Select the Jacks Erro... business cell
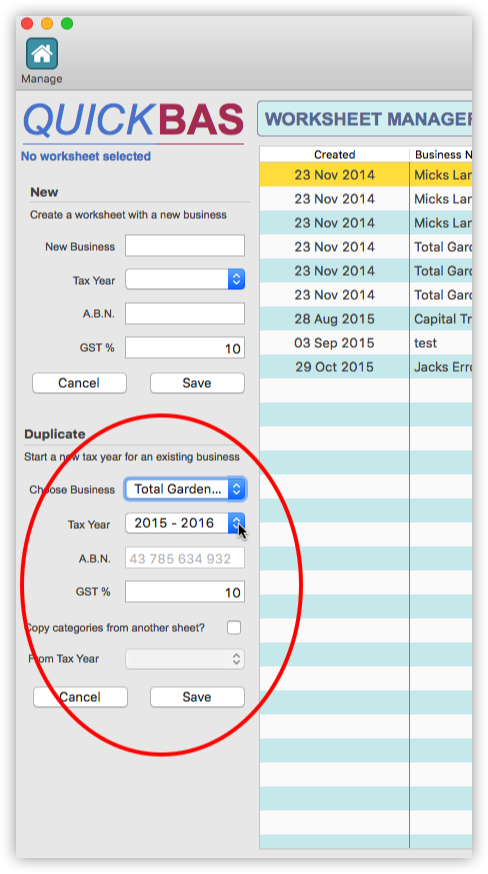The height and width of the screenshot is (874, 488). point(442,367)
